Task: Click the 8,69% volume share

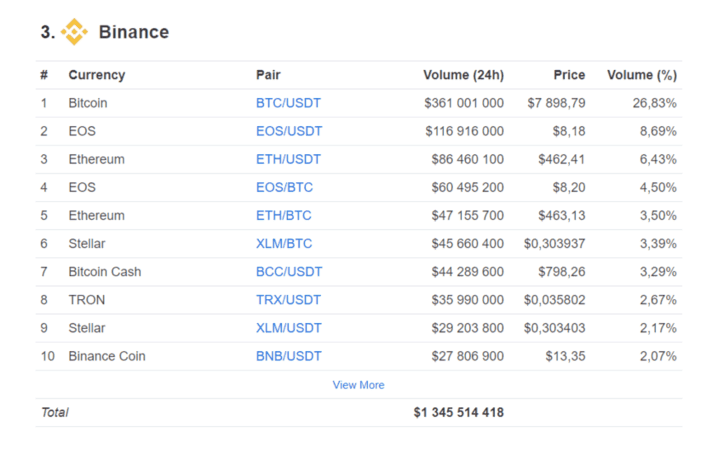Action: click(x=658, y=131)
